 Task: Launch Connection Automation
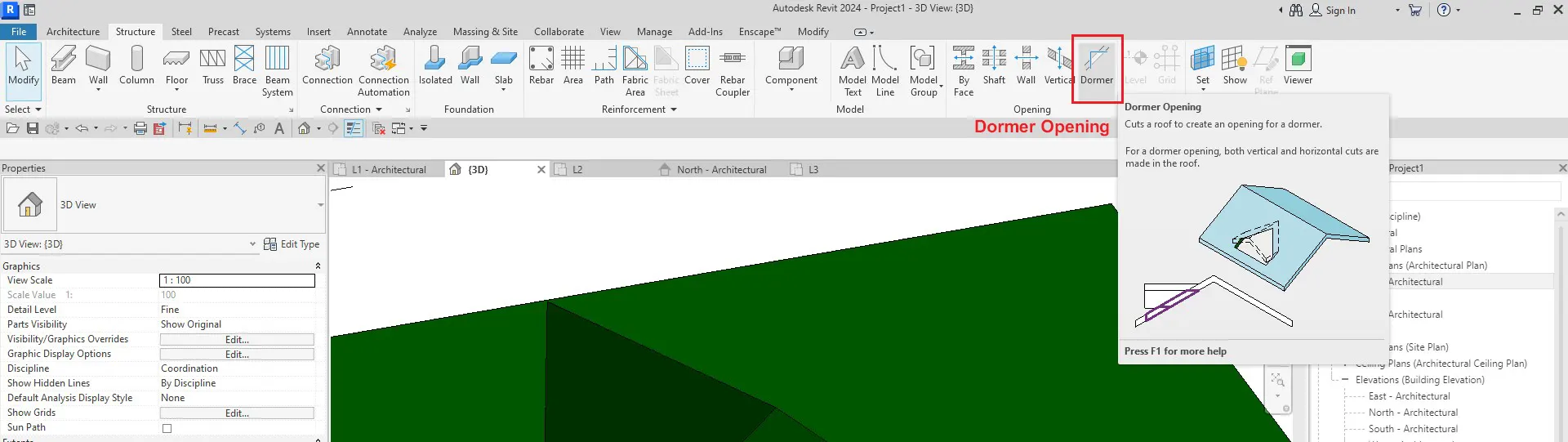[383, 71]
